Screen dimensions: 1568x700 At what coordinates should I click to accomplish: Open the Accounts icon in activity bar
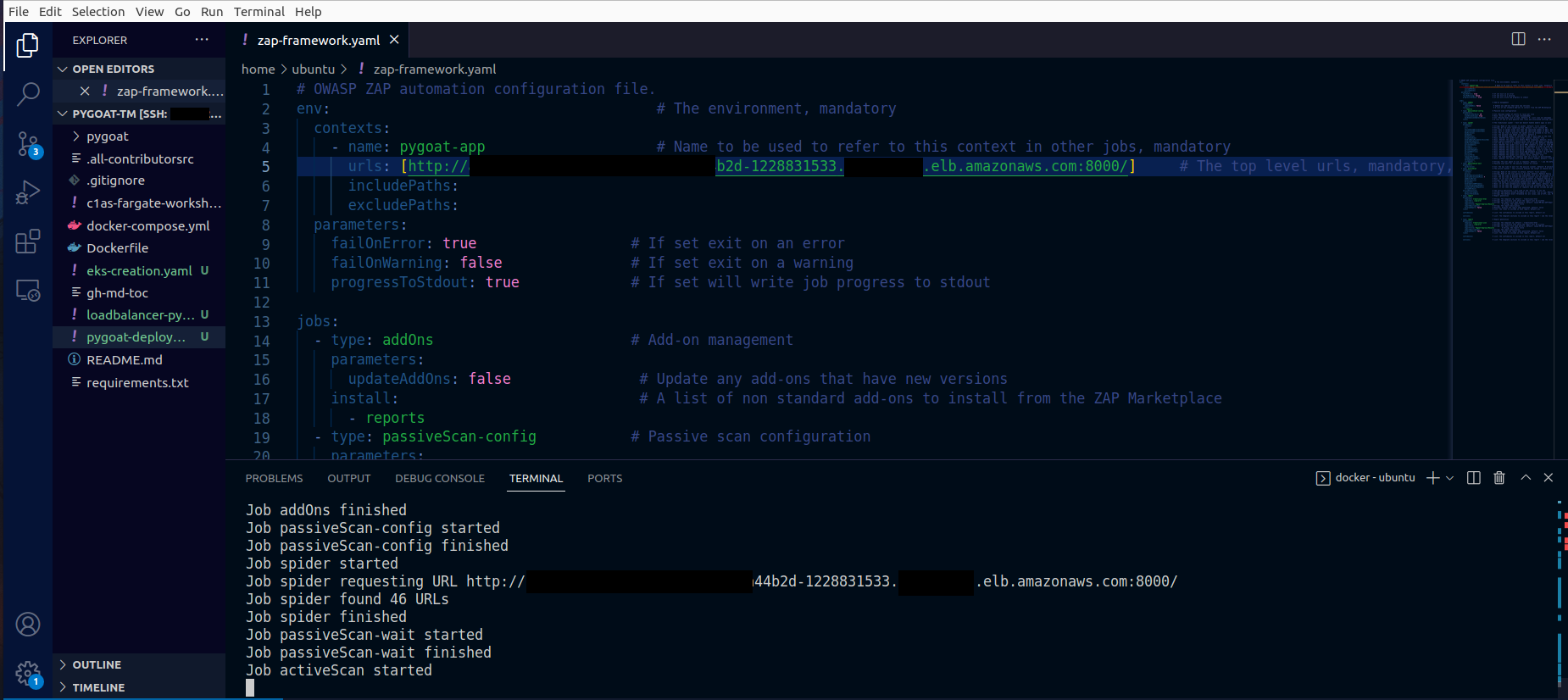pyautogui.click(x=27, y=625)
